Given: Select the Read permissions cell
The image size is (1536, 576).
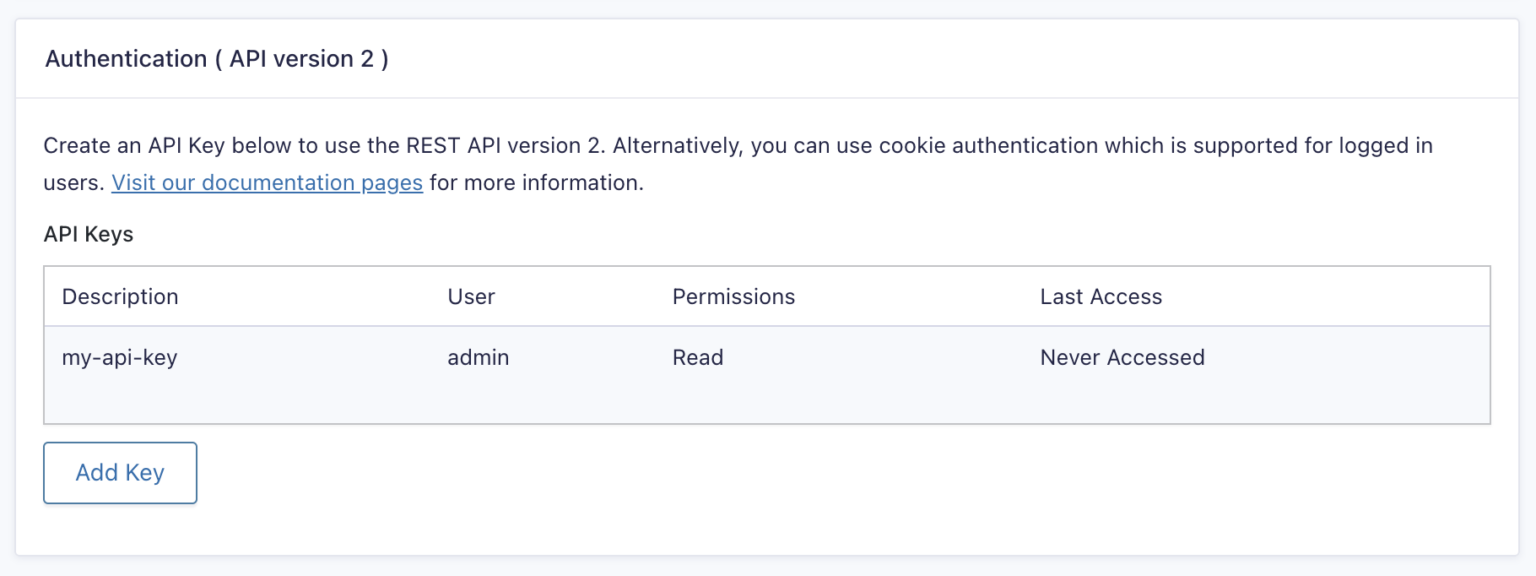Looking at the screenshot, I should (x=697, y=358).
